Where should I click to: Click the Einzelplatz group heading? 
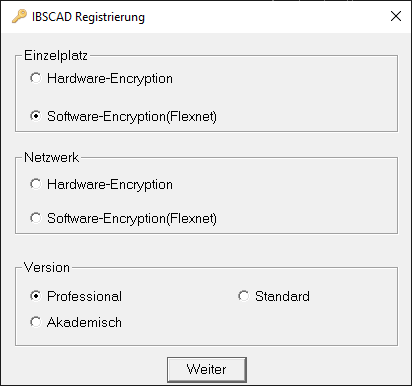click(56, 55)
